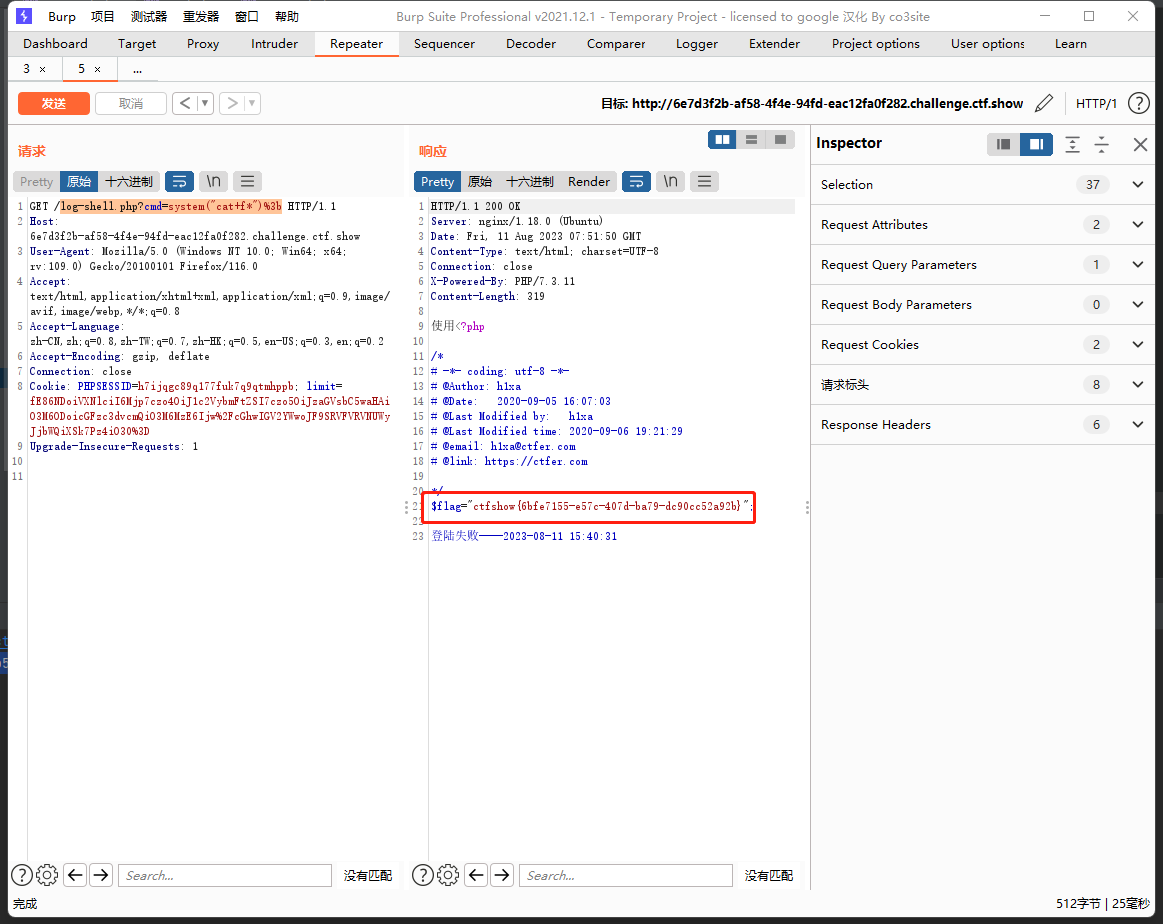The image size is (1163, 924).
Task: Switch request view to 十六进制 hex
Action: (x=129, y=182)
